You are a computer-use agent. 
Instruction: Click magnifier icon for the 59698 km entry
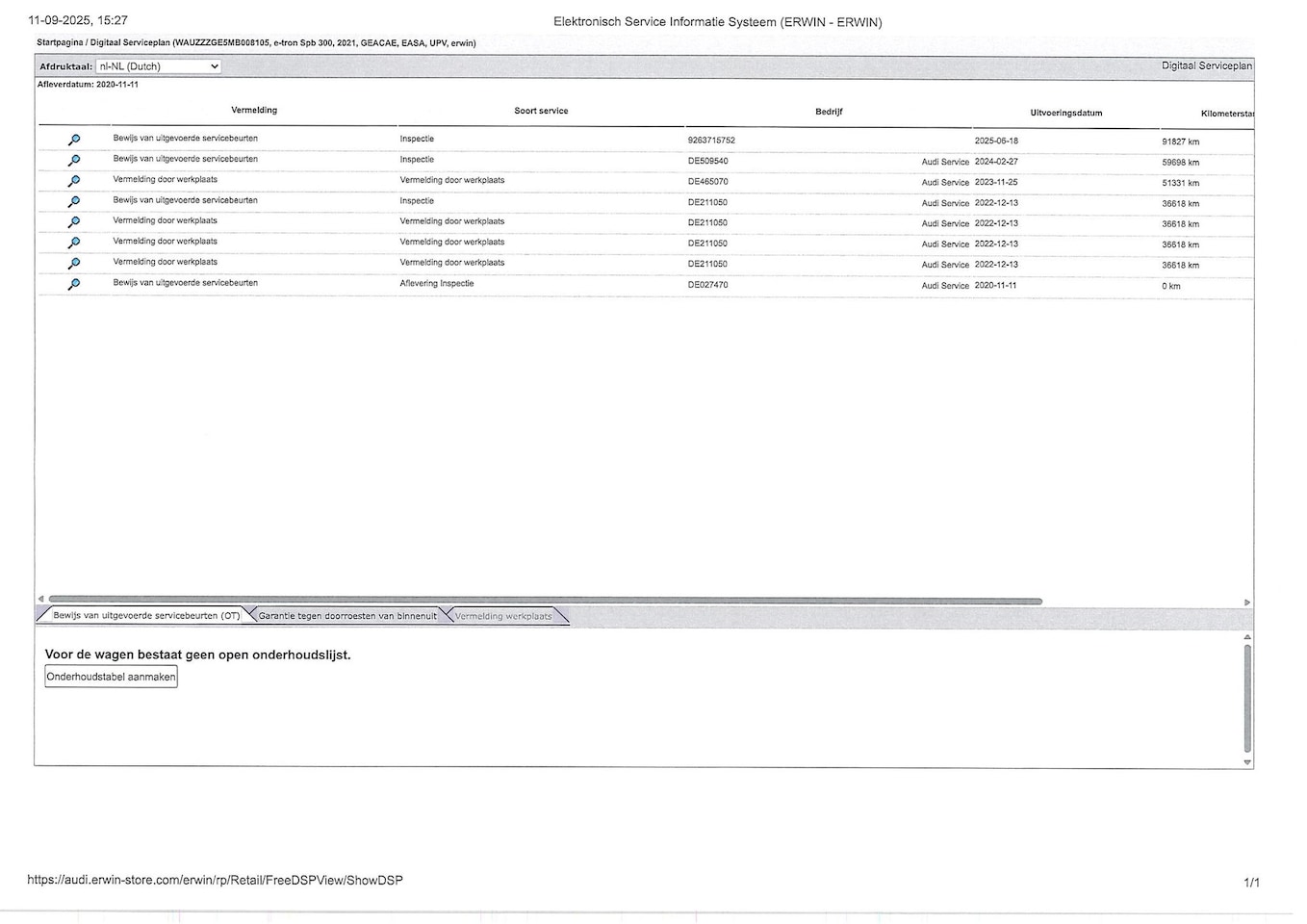click(74, 161)
